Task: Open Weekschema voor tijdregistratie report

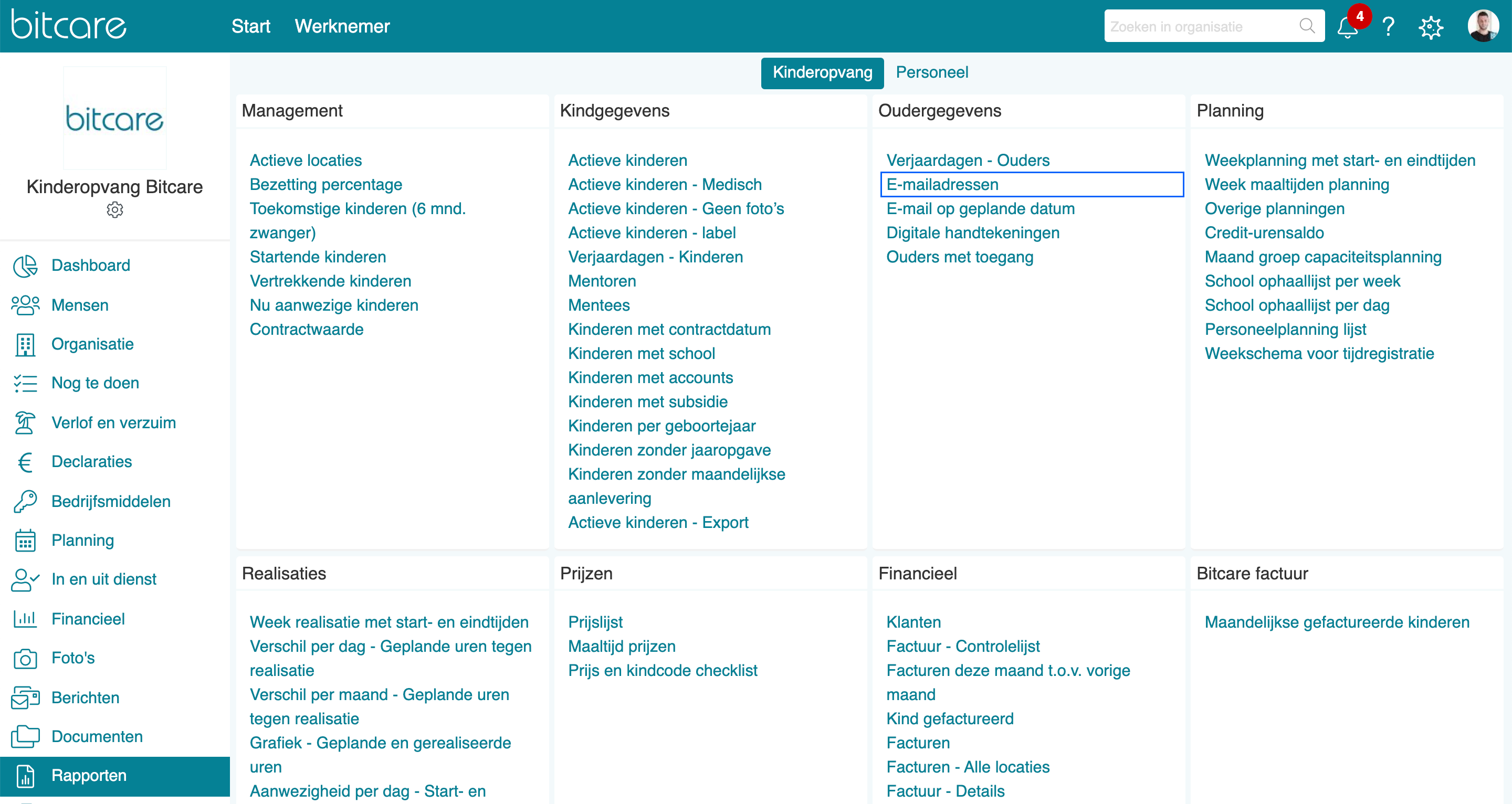Action: (x=1319, y=353)
